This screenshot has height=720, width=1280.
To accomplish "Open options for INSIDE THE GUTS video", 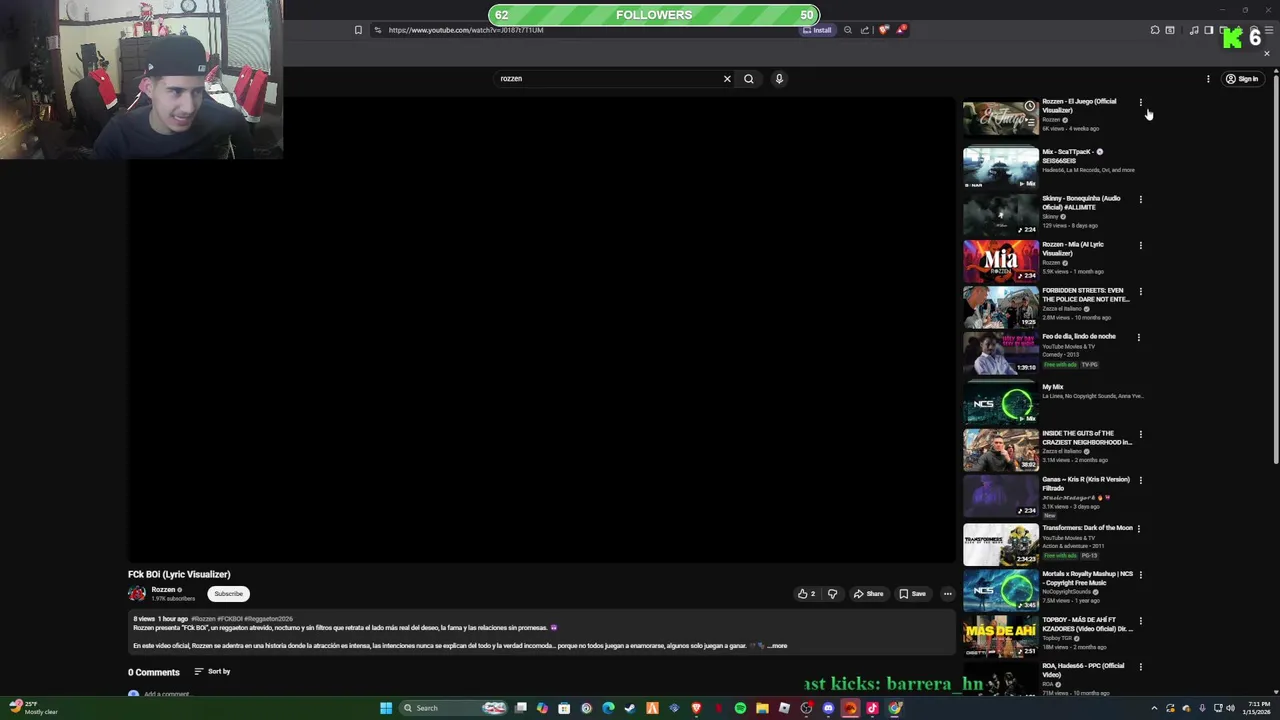I will (1140, 434).
